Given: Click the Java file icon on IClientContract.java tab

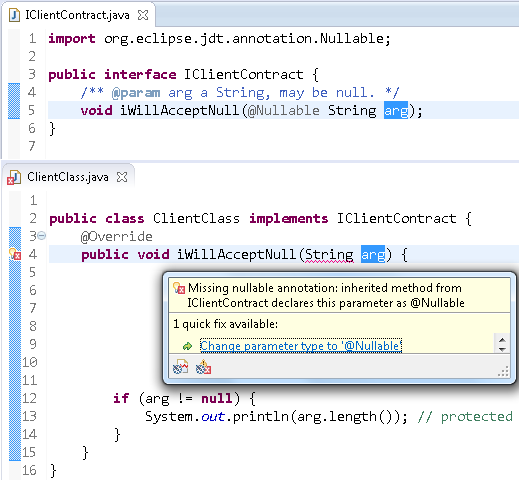Looking at the screenshot, I should point(14,15).
